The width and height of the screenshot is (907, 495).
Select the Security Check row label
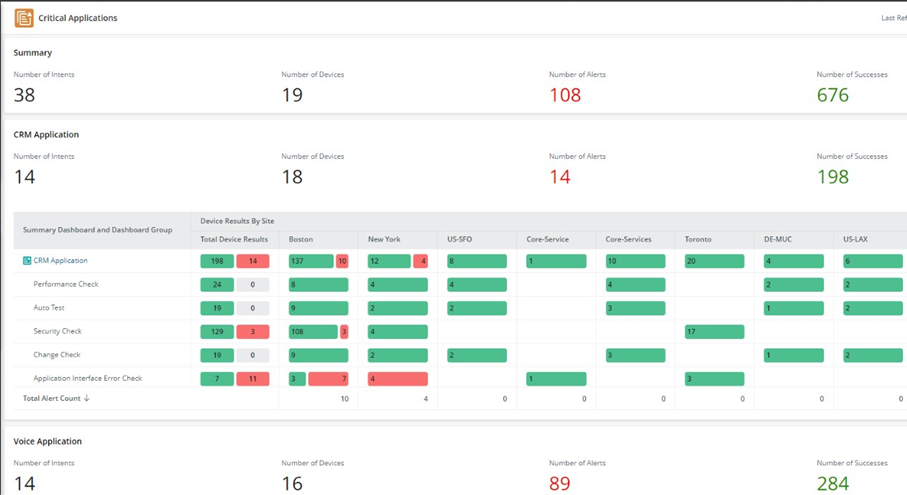57,331
